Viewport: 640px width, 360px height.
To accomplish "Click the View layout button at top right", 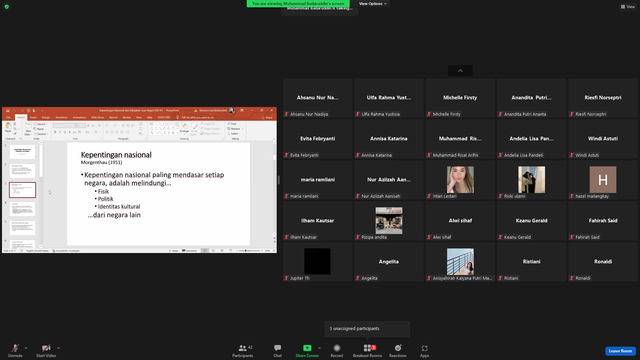I will coord(628,7).
